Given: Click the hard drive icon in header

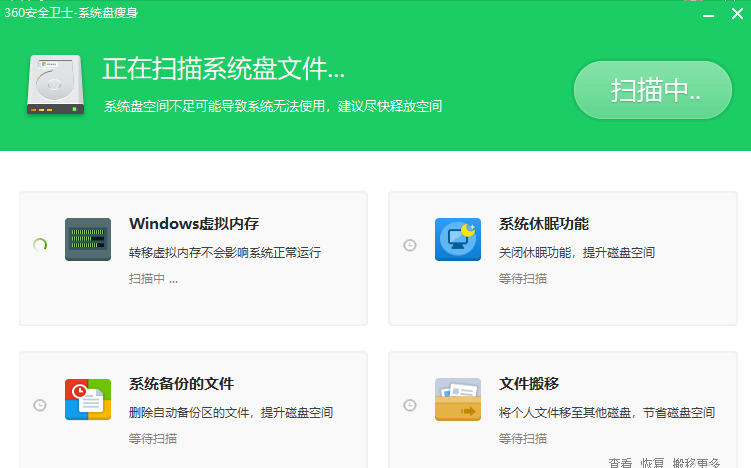Looking at the screenshot, I should (56, 84).
